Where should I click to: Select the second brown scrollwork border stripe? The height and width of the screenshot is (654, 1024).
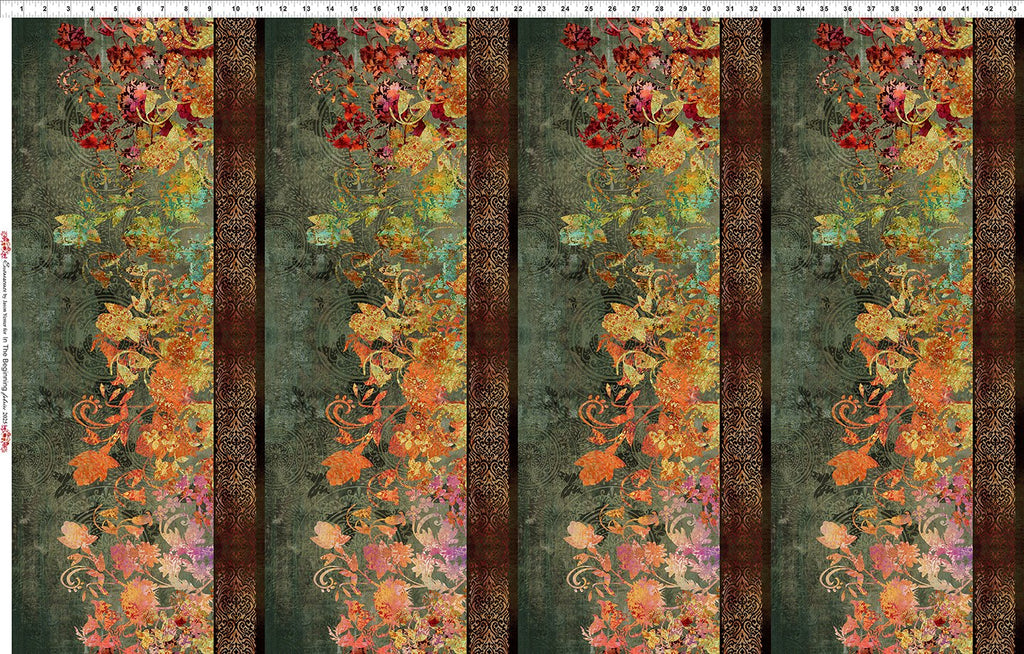pyautogui.click(x=488, y=330)
